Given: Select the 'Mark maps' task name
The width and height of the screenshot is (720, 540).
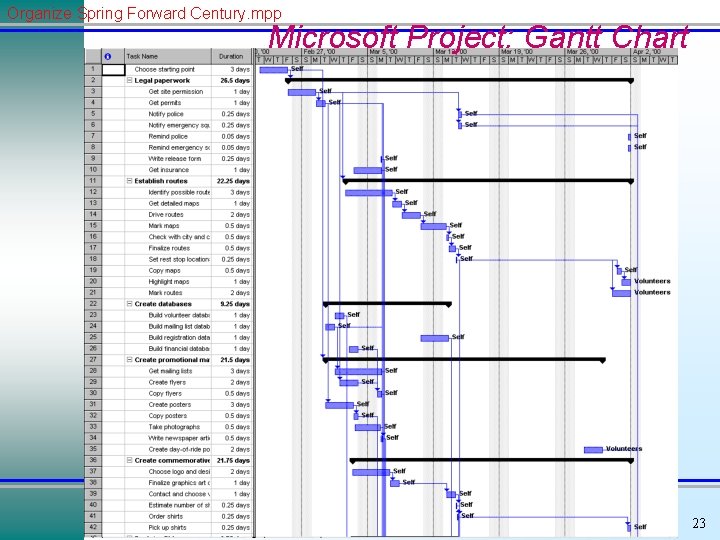Looking at the screenshot, I should click(x=163, y=226).
